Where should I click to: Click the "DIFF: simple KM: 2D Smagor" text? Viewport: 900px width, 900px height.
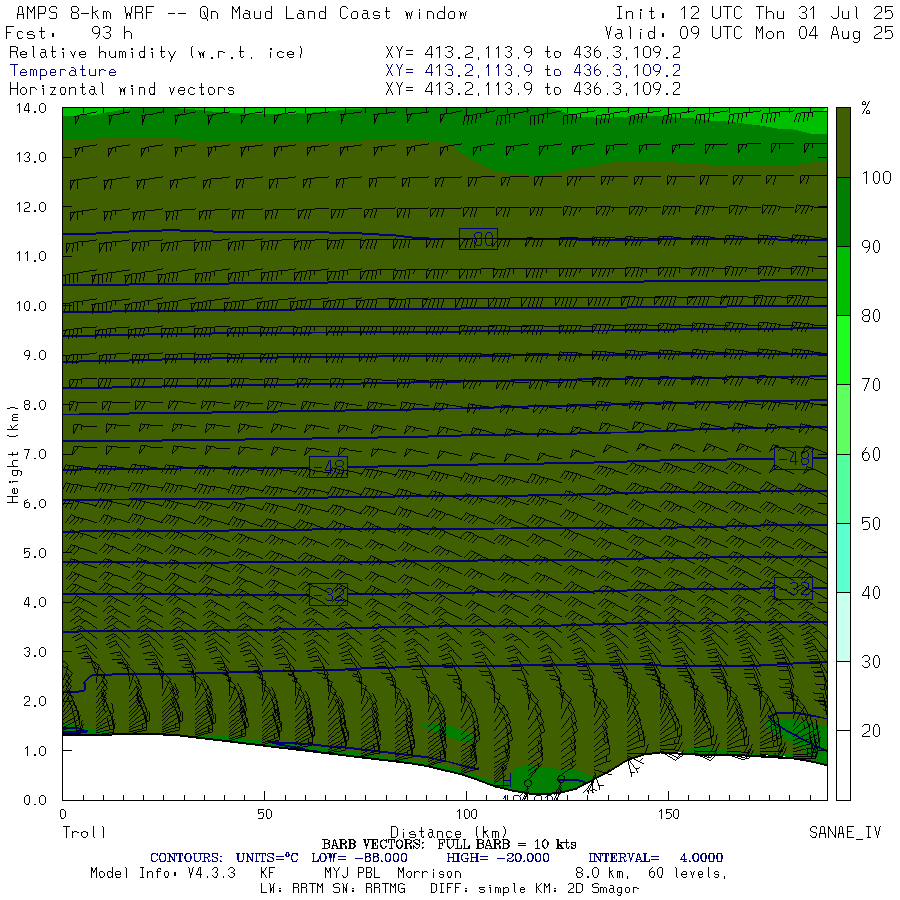[x=534, y=889]
